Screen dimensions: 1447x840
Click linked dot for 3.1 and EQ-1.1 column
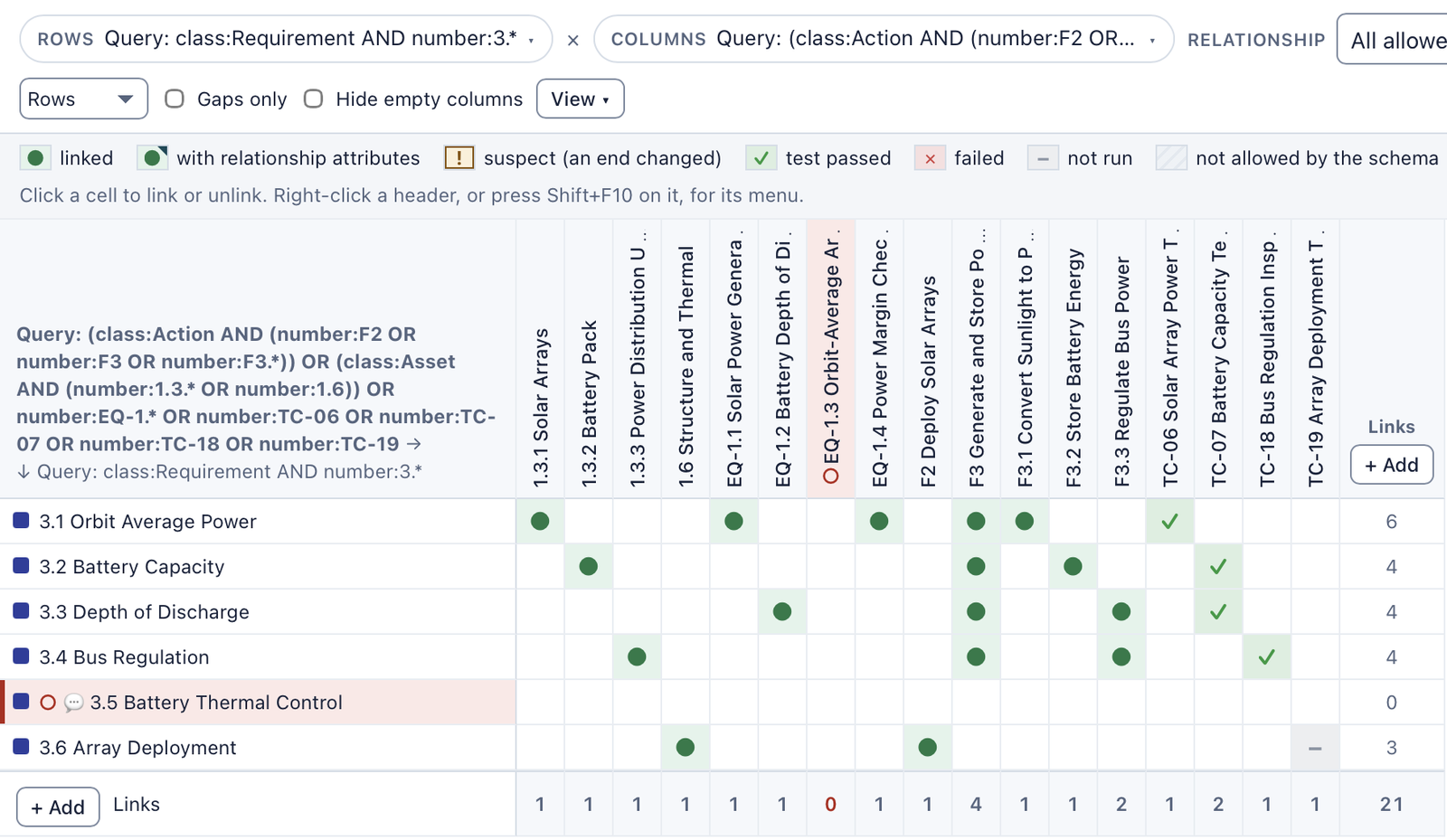tap(733, 521)
